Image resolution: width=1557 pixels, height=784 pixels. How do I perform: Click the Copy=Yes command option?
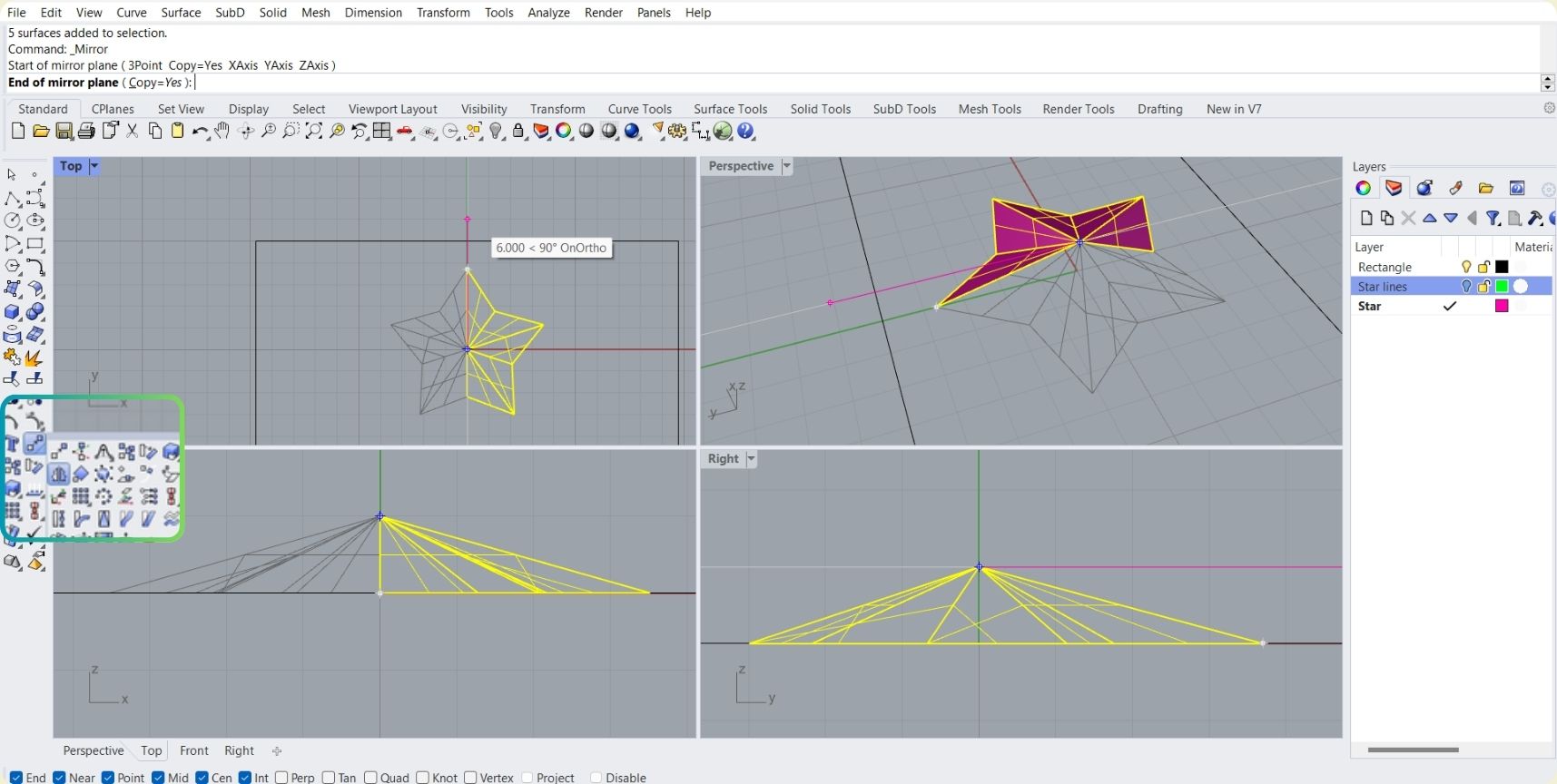pyautogui.click(x=155, y=83)
